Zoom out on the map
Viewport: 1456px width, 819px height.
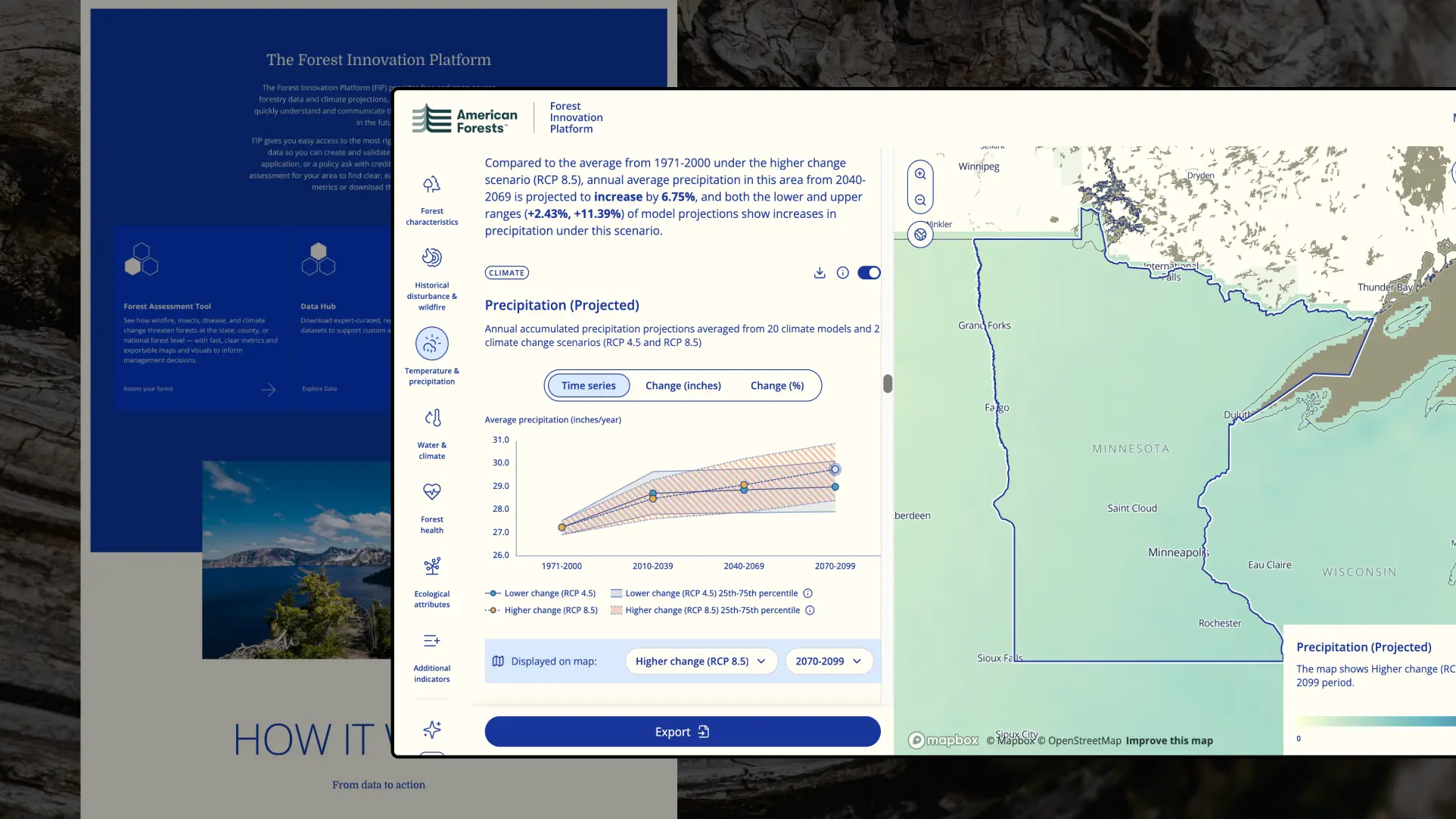point(920,201)
